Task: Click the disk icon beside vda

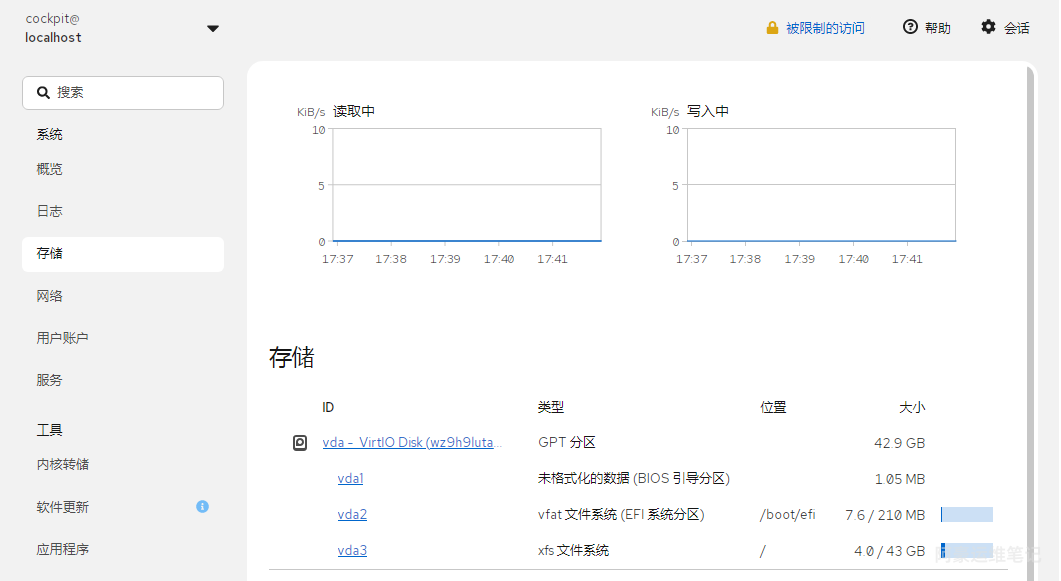Action: click(x=300, y=442)
